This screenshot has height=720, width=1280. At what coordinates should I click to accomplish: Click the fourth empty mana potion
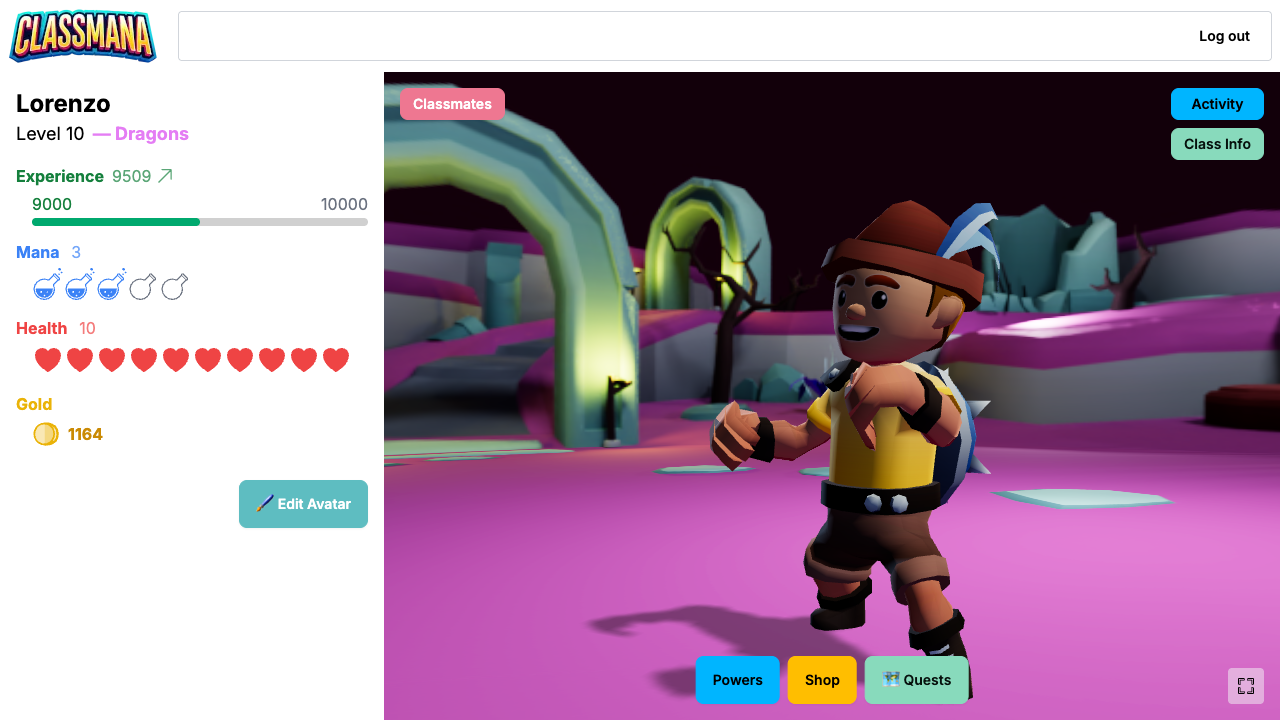coord(142,287)
